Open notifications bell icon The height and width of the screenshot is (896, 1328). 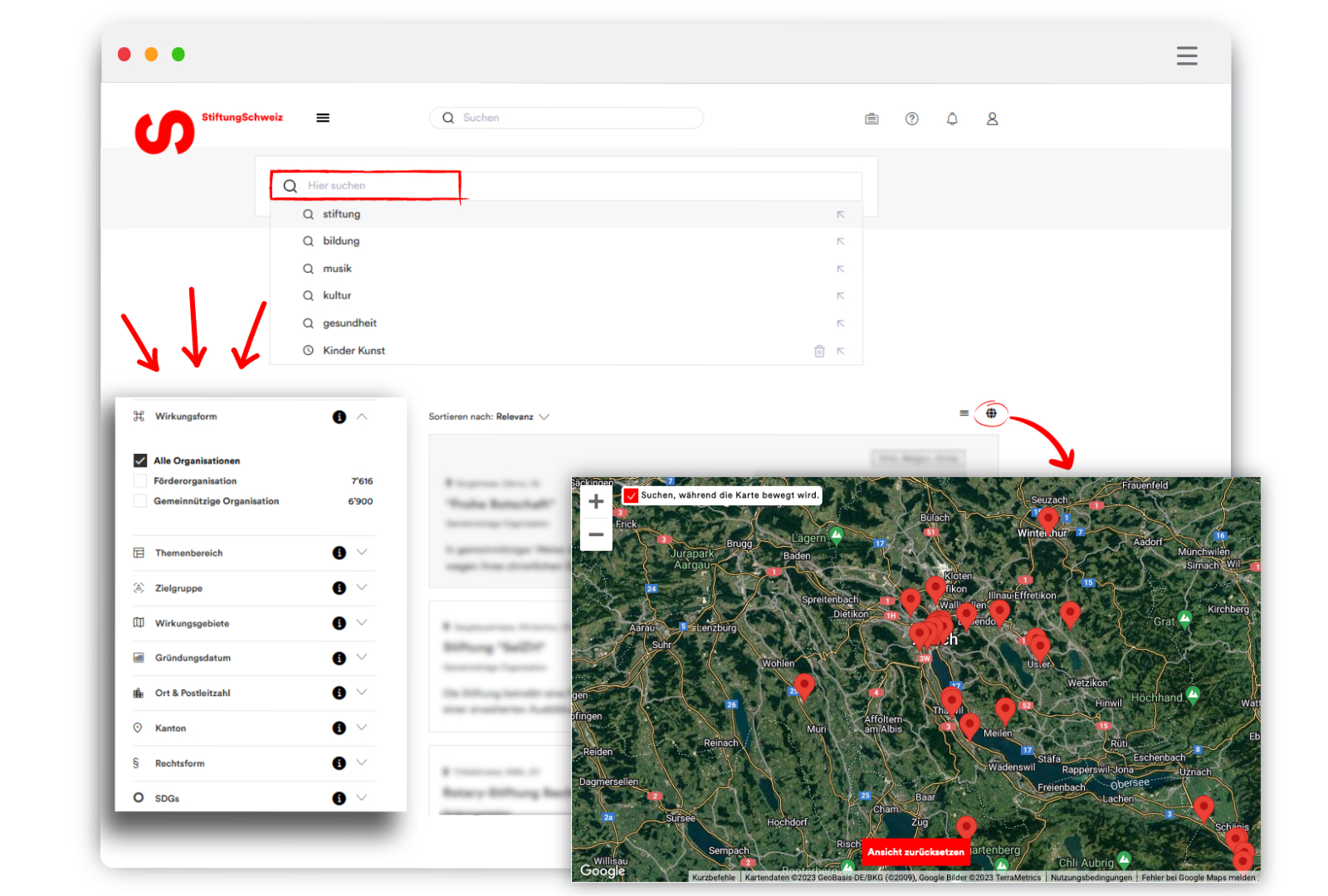click(x=952, y=119)
